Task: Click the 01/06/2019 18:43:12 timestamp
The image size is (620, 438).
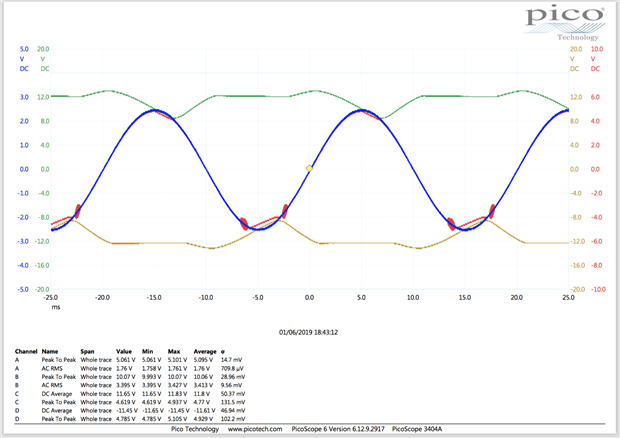Action: tap(309, 333)
